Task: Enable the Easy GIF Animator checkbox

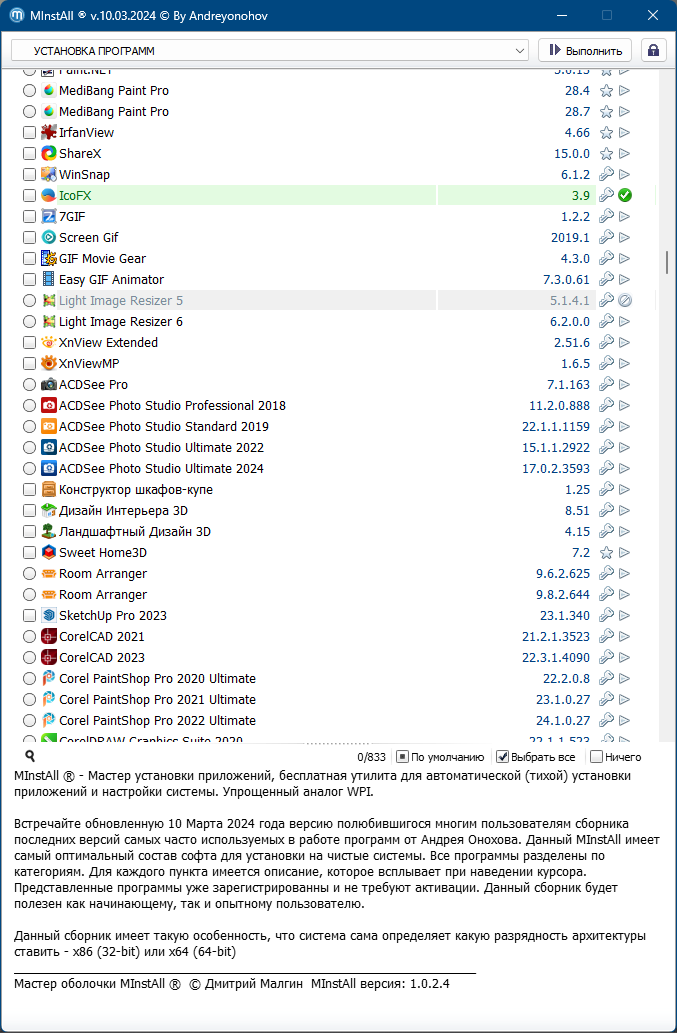Action: (x=29, y=279)
